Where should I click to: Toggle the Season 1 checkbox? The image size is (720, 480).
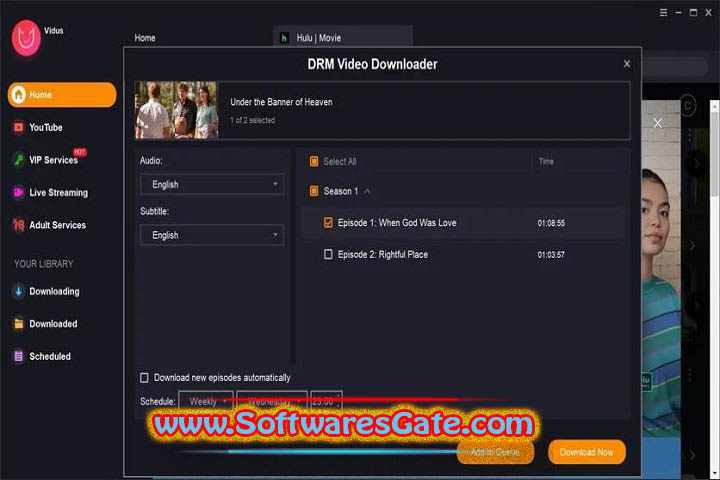314,191
